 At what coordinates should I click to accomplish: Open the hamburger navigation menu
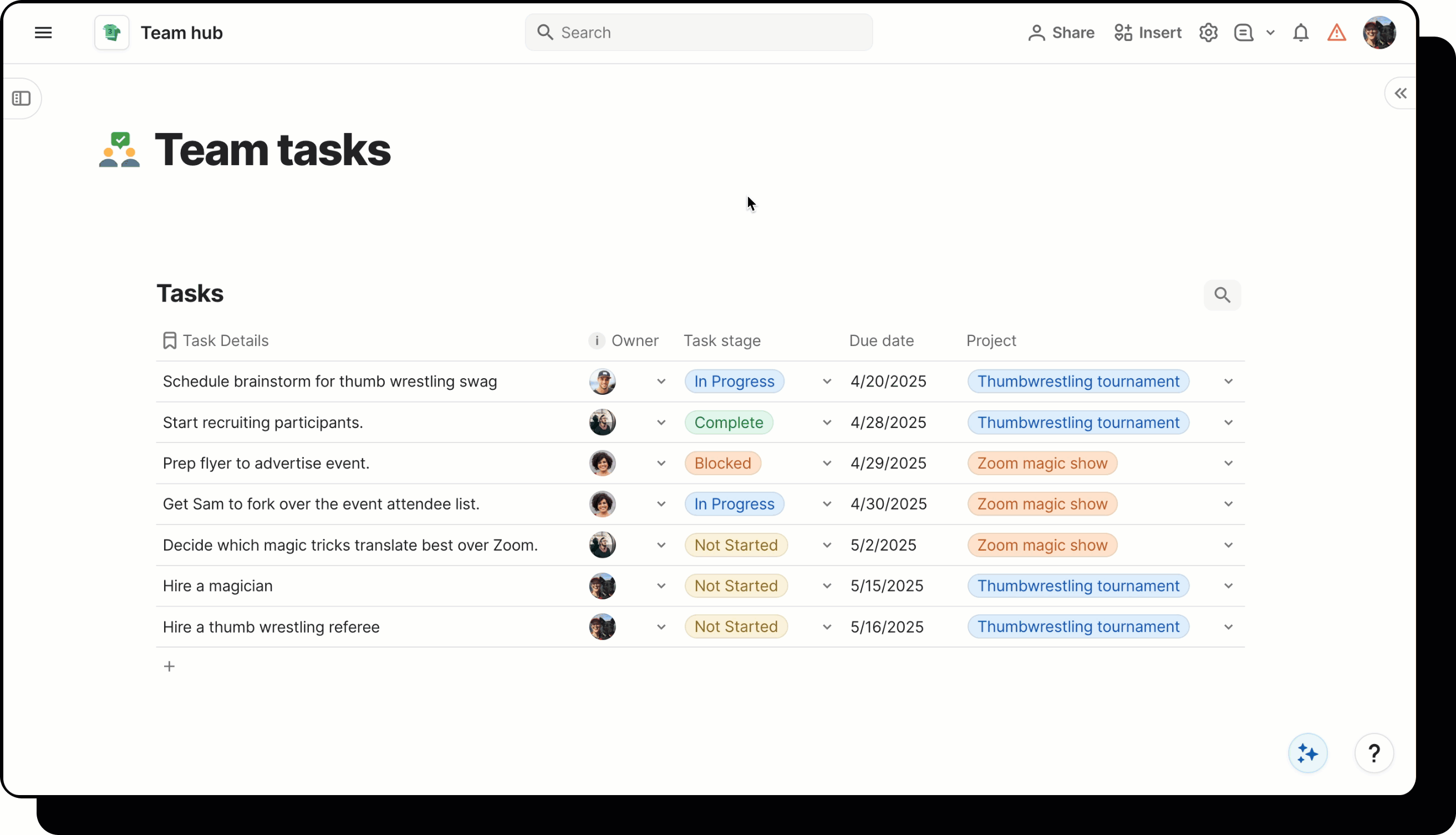click(x=43, y=33)
